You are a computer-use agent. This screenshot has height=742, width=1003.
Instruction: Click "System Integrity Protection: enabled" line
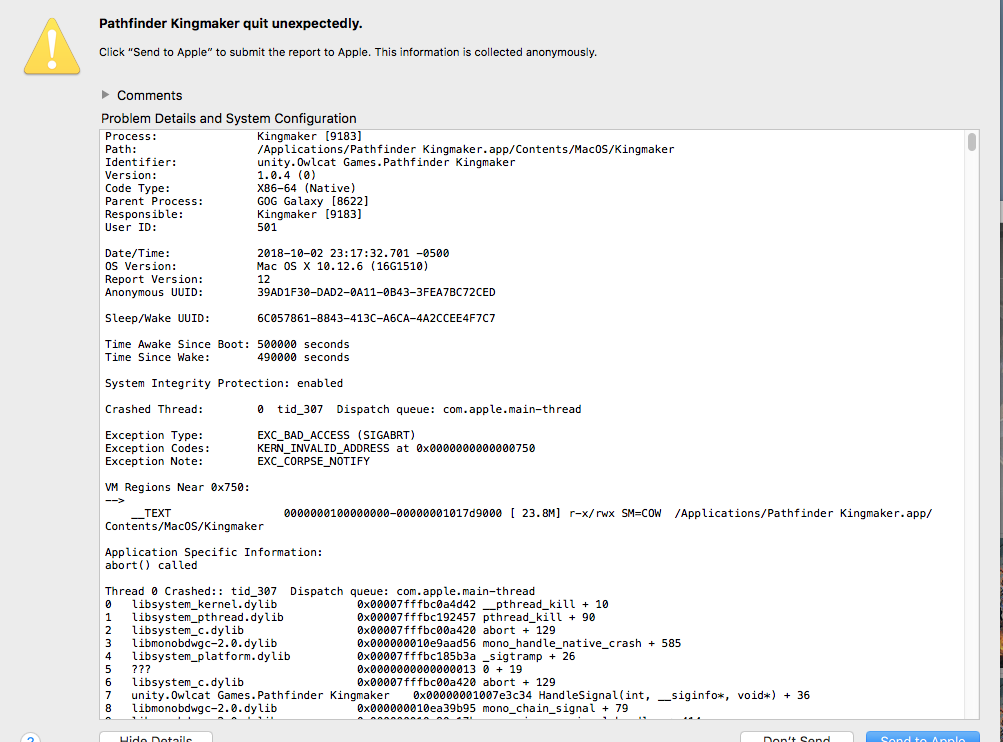click(x=224, y=383)
